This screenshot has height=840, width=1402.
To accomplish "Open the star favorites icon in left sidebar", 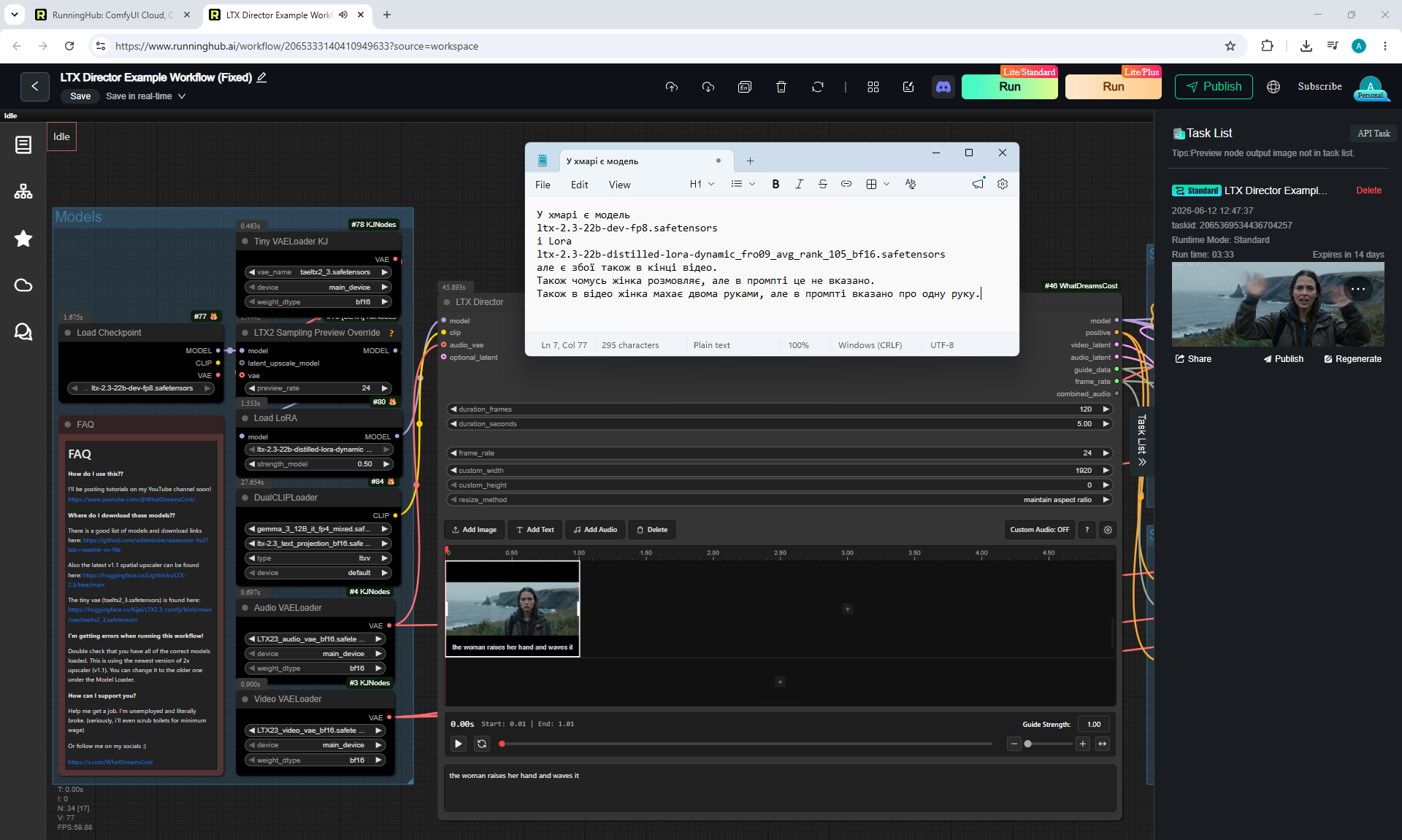I will [x=23, y=239].
